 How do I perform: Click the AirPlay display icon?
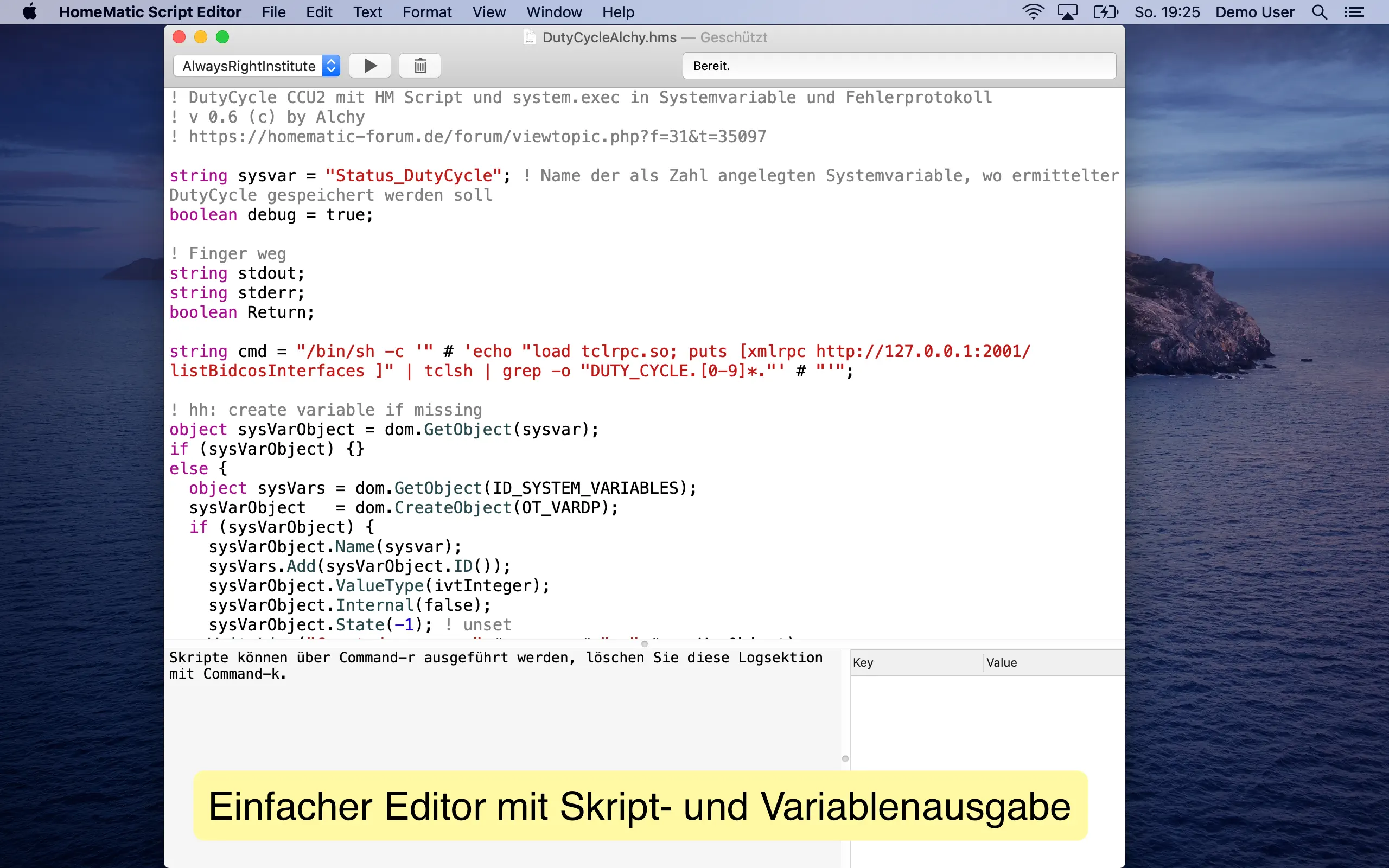(1067, 12)
